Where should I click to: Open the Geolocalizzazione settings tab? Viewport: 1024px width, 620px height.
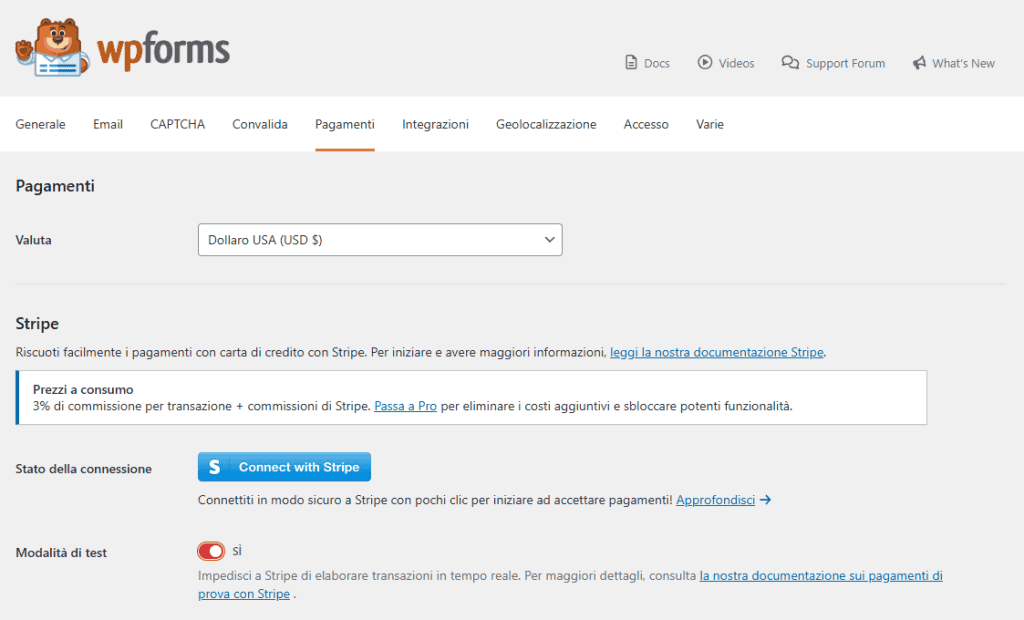tap(546, 124)
